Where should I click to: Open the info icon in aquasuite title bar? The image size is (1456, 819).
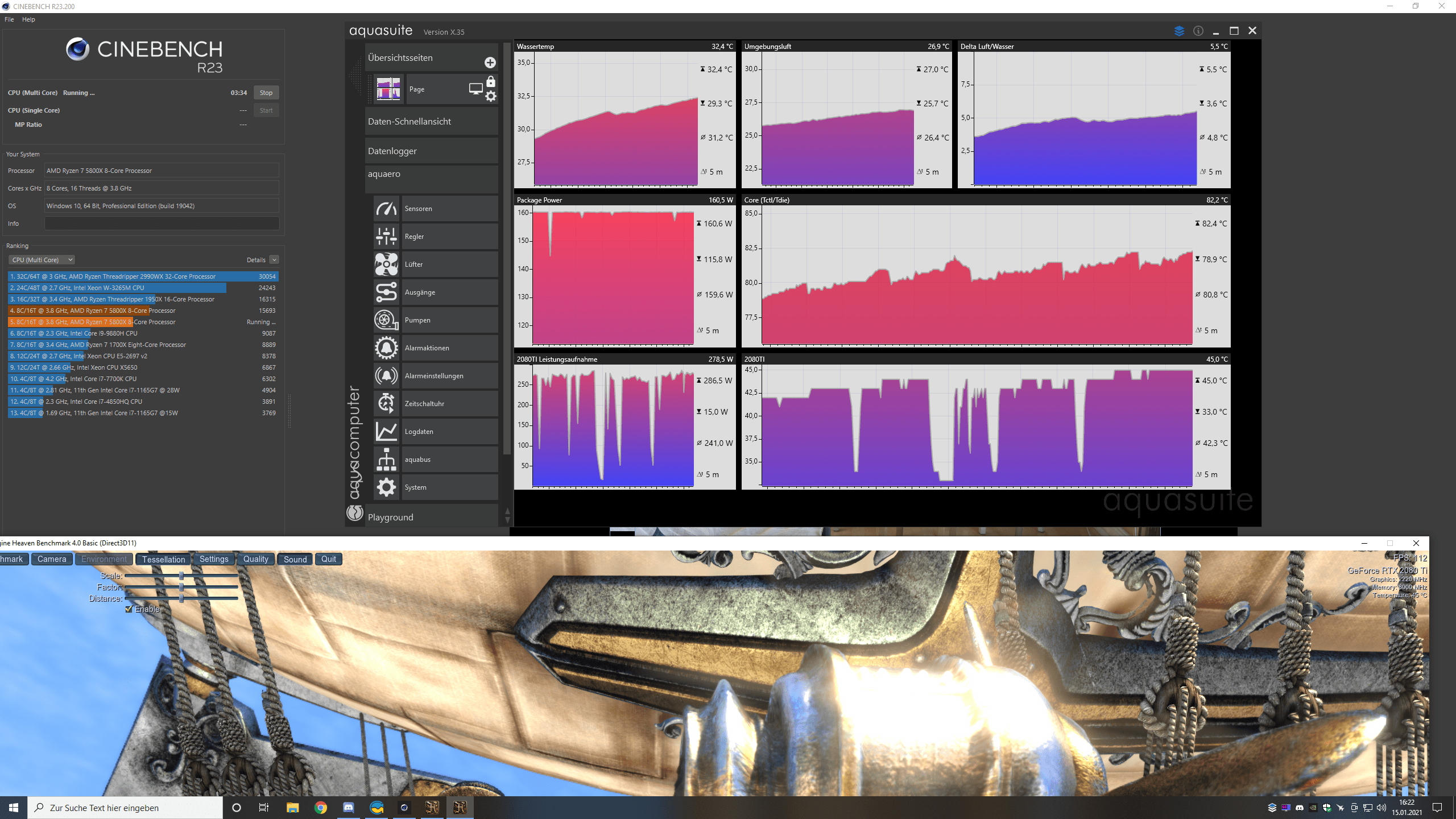(1198, 31)
